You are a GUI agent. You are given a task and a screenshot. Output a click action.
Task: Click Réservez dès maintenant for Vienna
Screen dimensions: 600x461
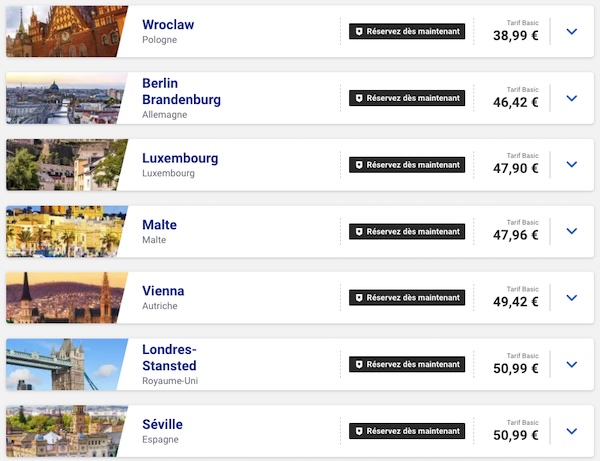(407, 298)
